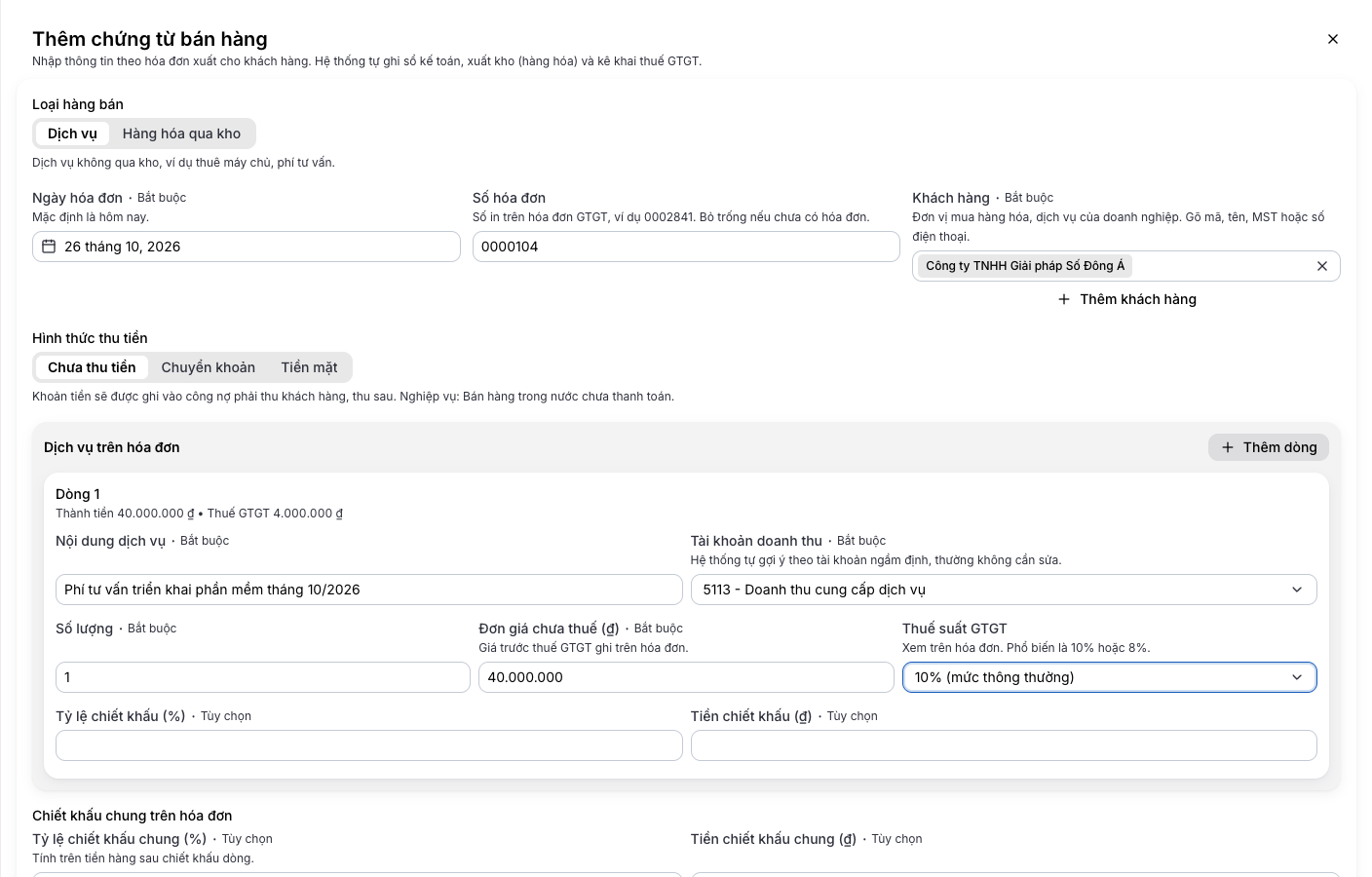Image resolution: width=1372 pixels, height=877 pixels.
Task: Close the Thêm chứng từ bán hàng dialog
Action: [x=1333, y=39]
